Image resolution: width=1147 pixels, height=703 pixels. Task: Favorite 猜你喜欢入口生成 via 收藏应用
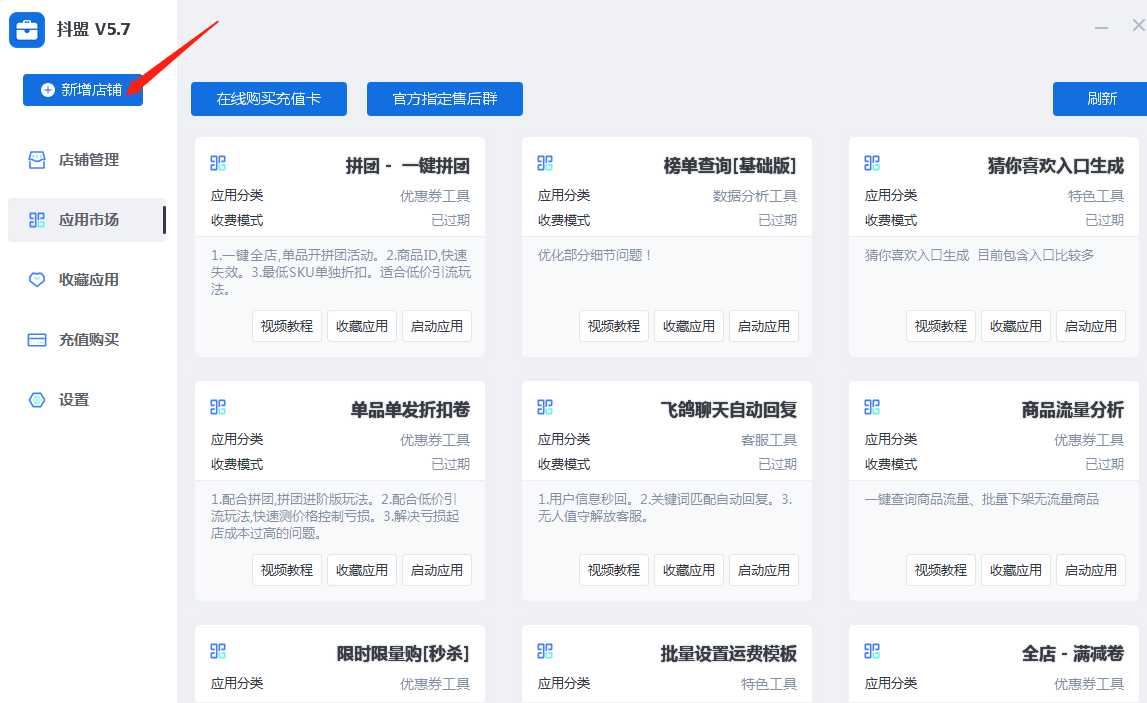coord(1016,326)
